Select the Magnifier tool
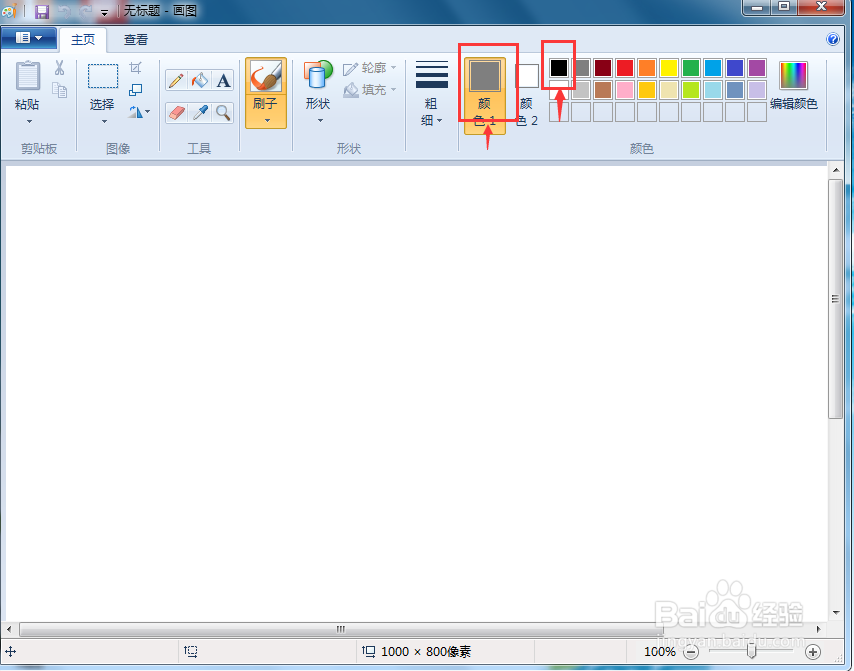 pos(223,113)
